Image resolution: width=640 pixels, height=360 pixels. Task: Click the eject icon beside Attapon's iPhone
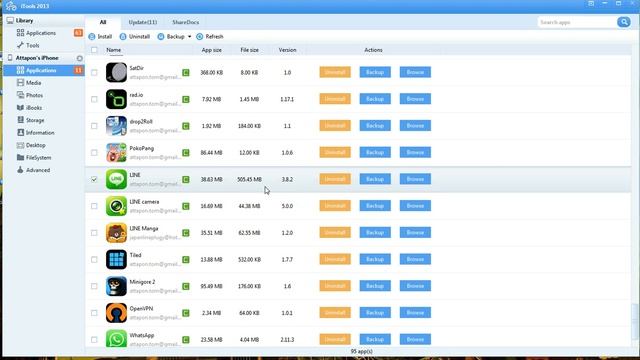[x=80, y=58]
